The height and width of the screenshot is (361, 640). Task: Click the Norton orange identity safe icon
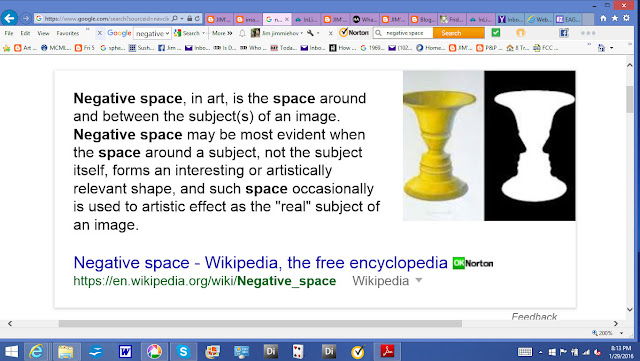tap(520, 33)
